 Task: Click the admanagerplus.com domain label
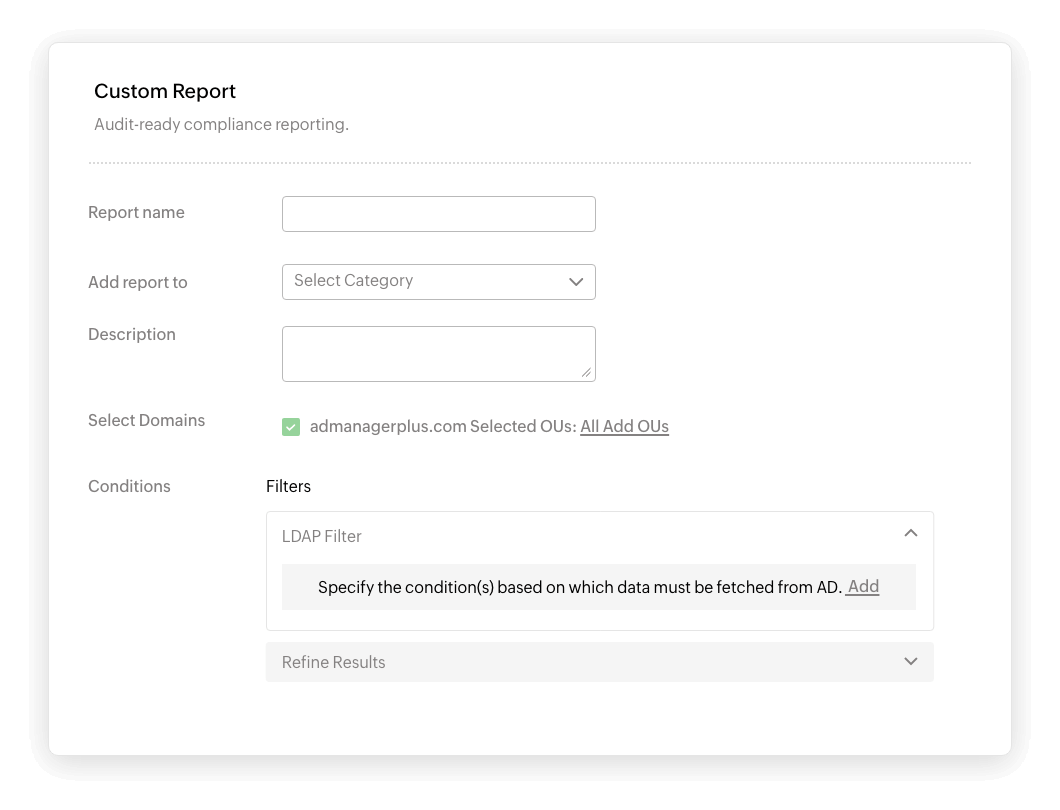click(386, 426)
